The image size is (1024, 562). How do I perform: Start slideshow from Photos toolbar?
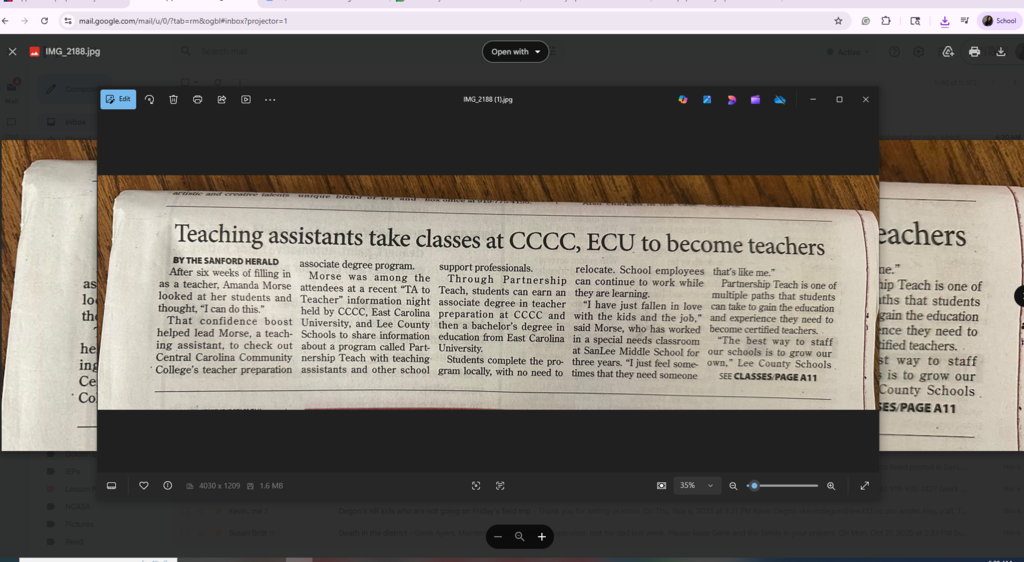[x=245, y=99]
